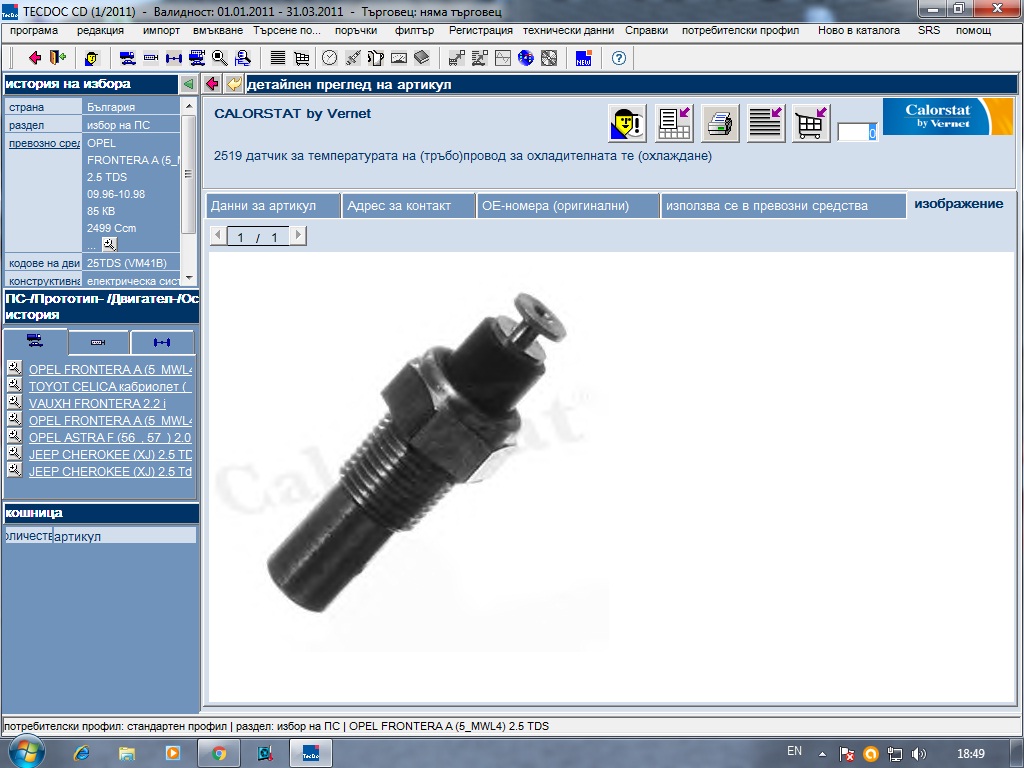This screenshot has width=1024, height=768.
Task: Open the технически данни menu
Action: click(x=568, y=30)
